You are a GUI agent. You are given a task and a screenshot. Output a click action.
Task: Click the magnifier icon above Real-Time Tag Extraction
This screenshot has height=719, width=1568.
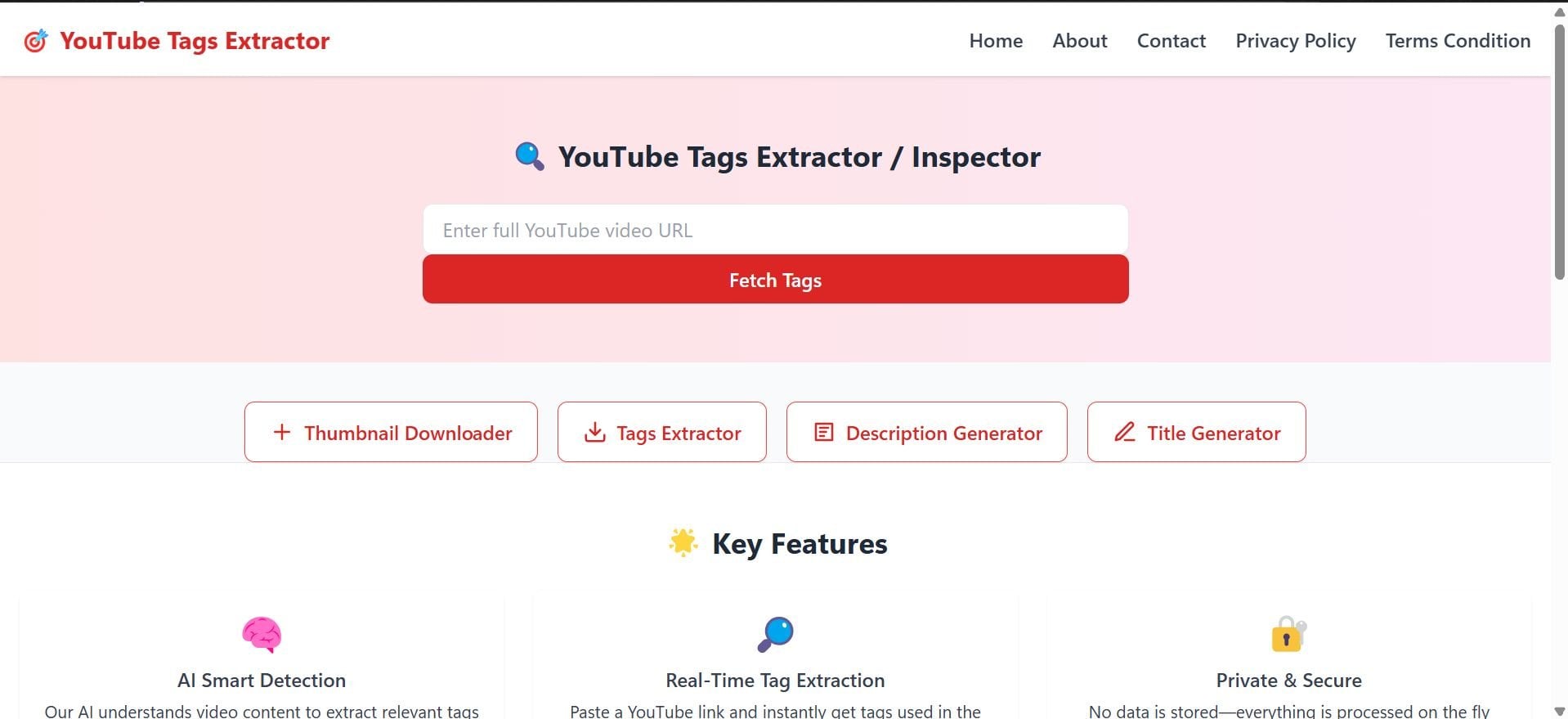point(774,633)
